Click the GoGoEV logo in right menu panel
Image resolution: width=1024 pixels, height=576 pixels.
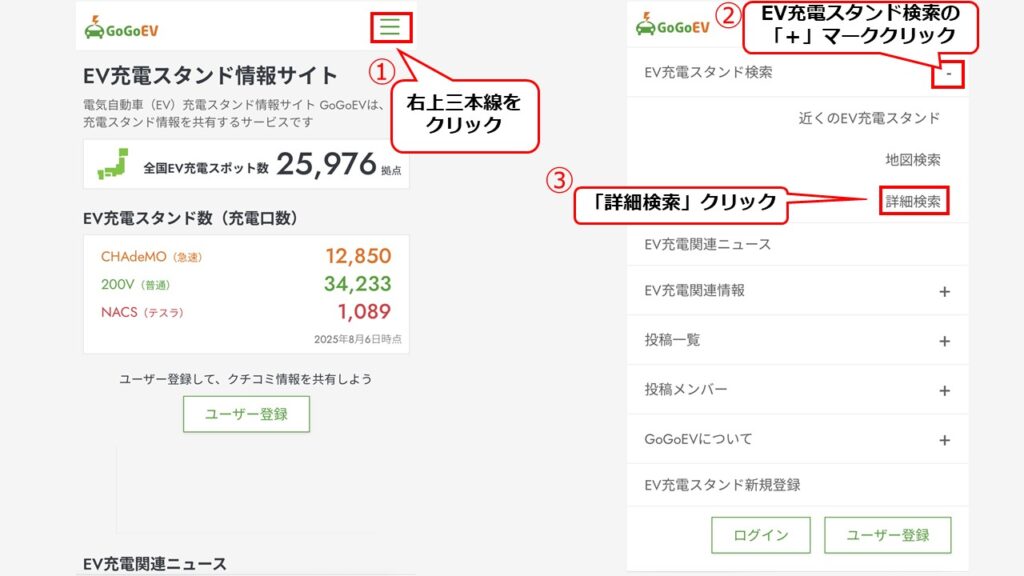(x=673, y=24)
